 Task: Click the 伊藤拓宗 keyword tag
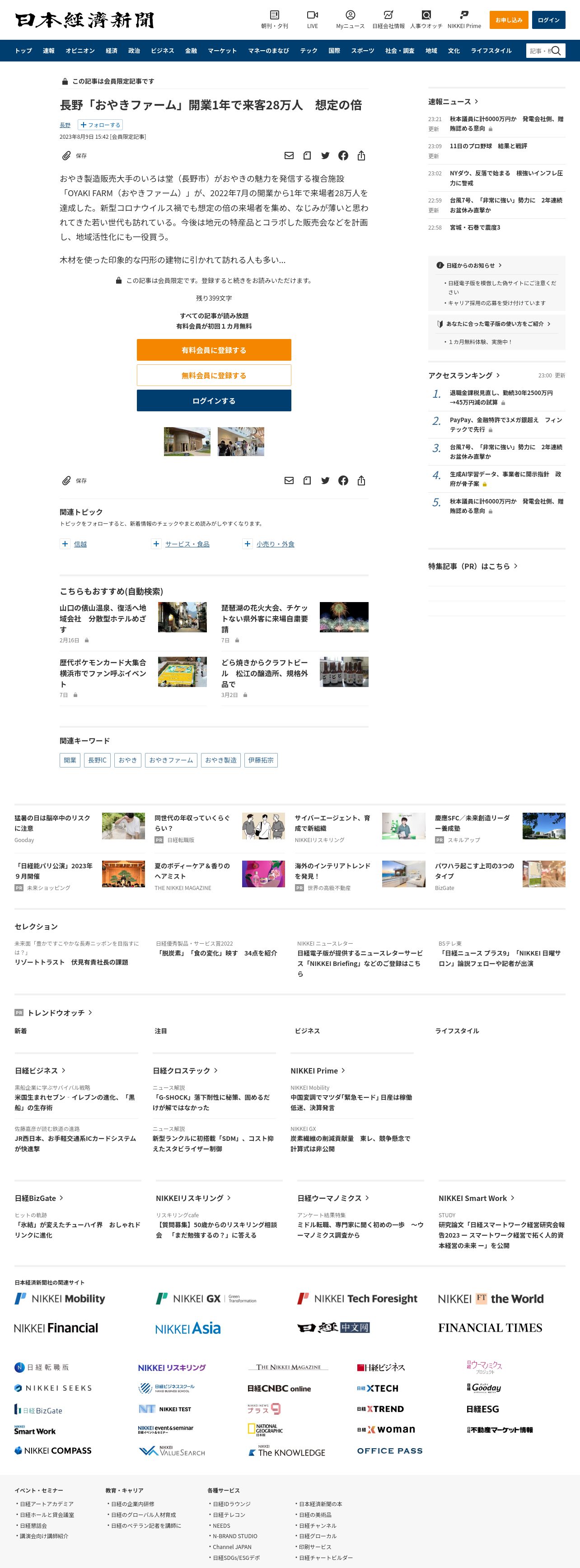pyautogui.click(x=261, y=760)
